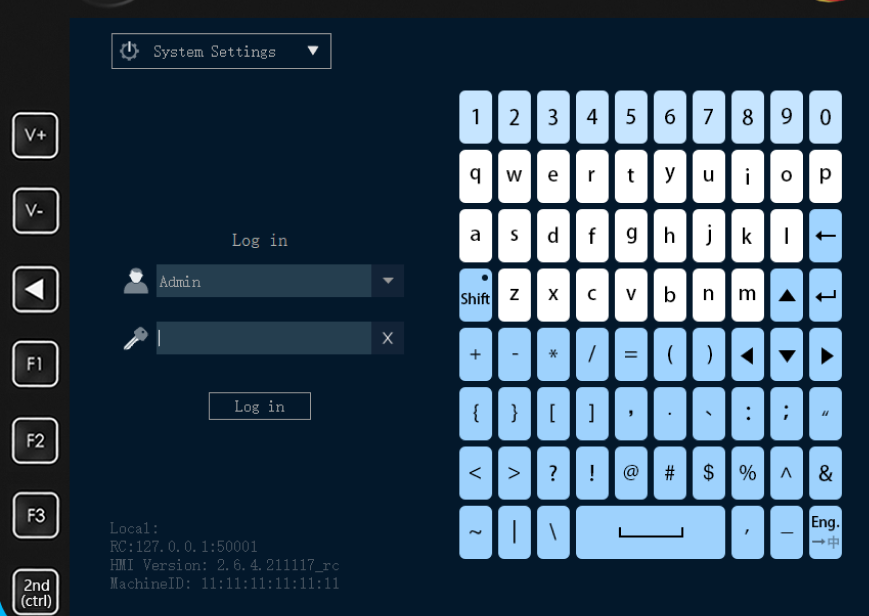Tap the letter p key
This screenshot has width=869, height=616.
coord(825,176)
